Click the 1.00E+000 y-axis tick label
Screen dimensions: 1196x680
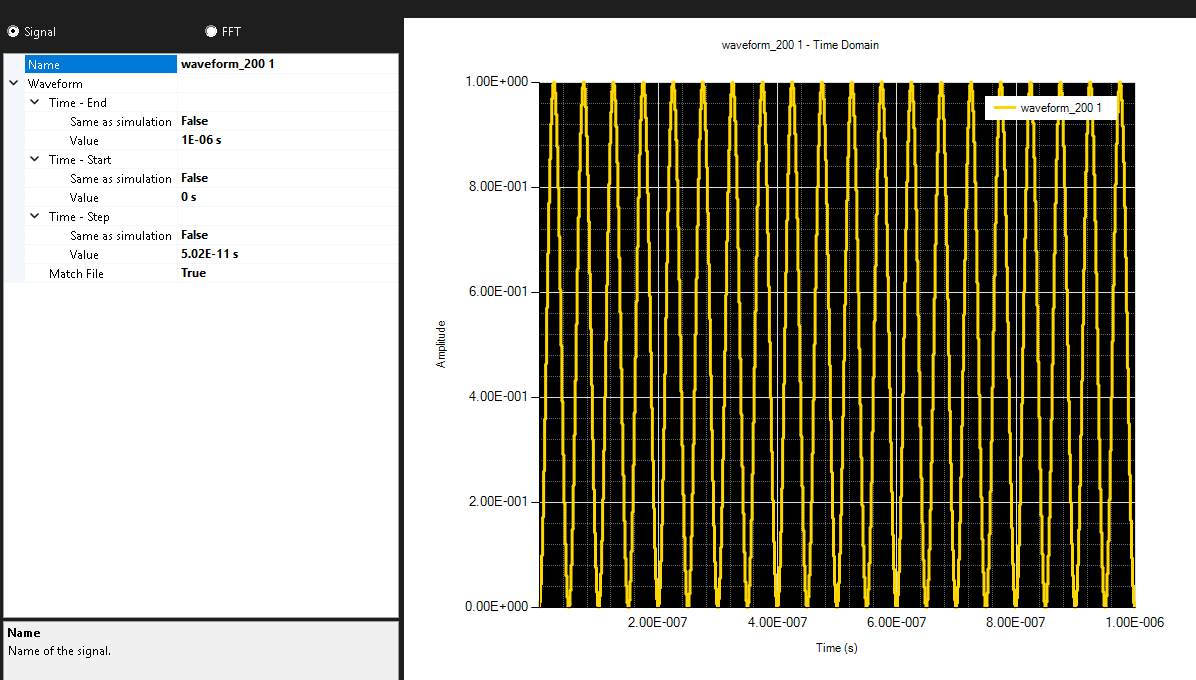click(497, 82)
